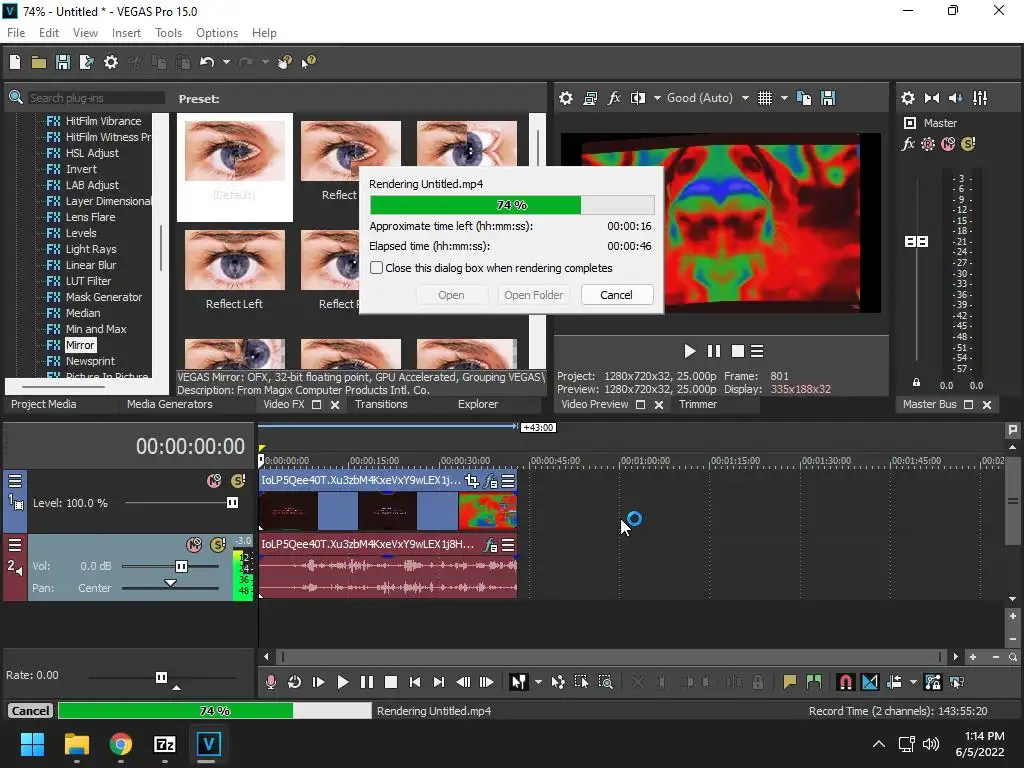1024x768 pixels.
Task: Open Event FX on the video clip
Action: point(490,482)
